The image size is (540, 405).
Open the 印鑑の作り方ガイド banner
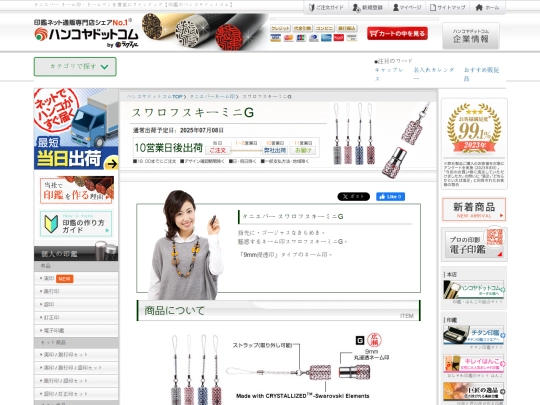click(x=76, y=224)
